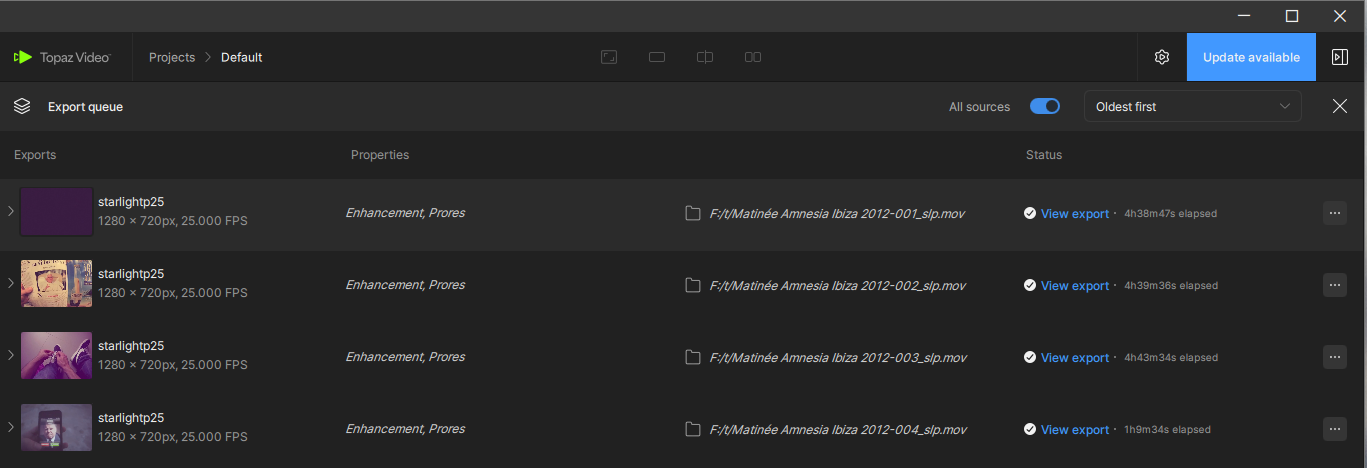Select the Default breadcrumb item
The width and height of the screenshot is (1367, 468).
242,57
